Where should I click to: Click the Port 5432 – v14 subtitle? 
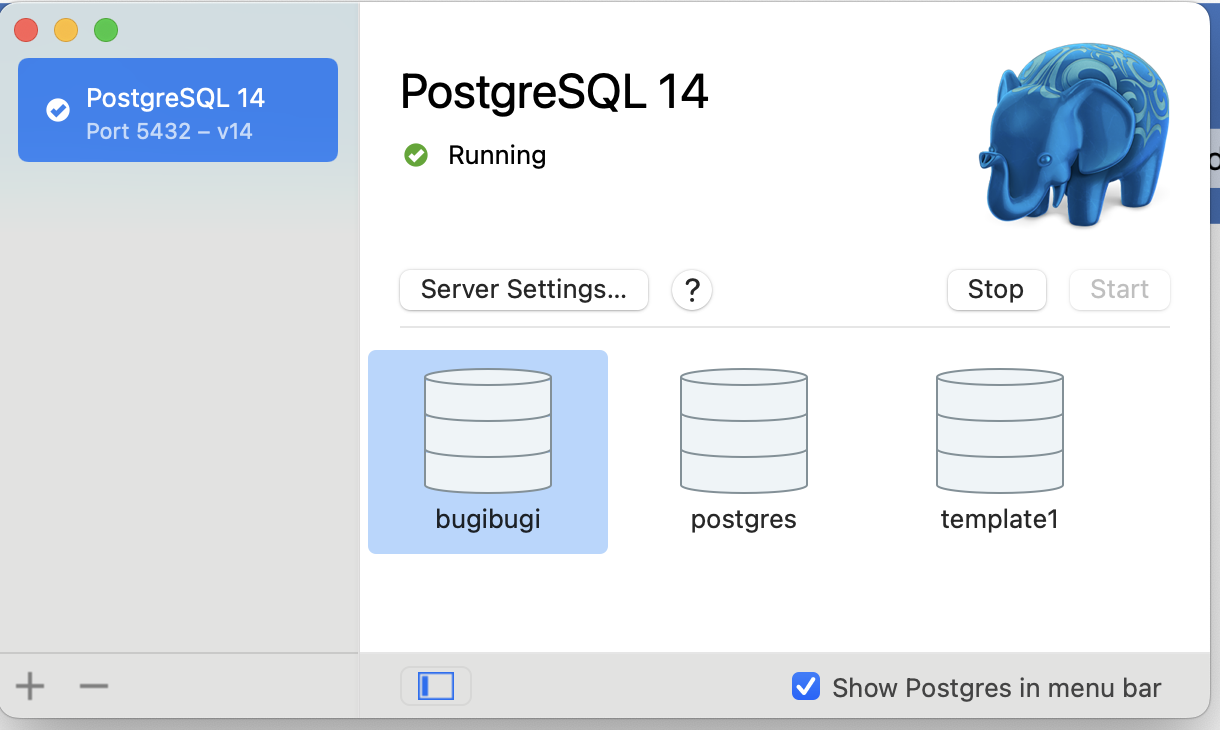point(169,131)
